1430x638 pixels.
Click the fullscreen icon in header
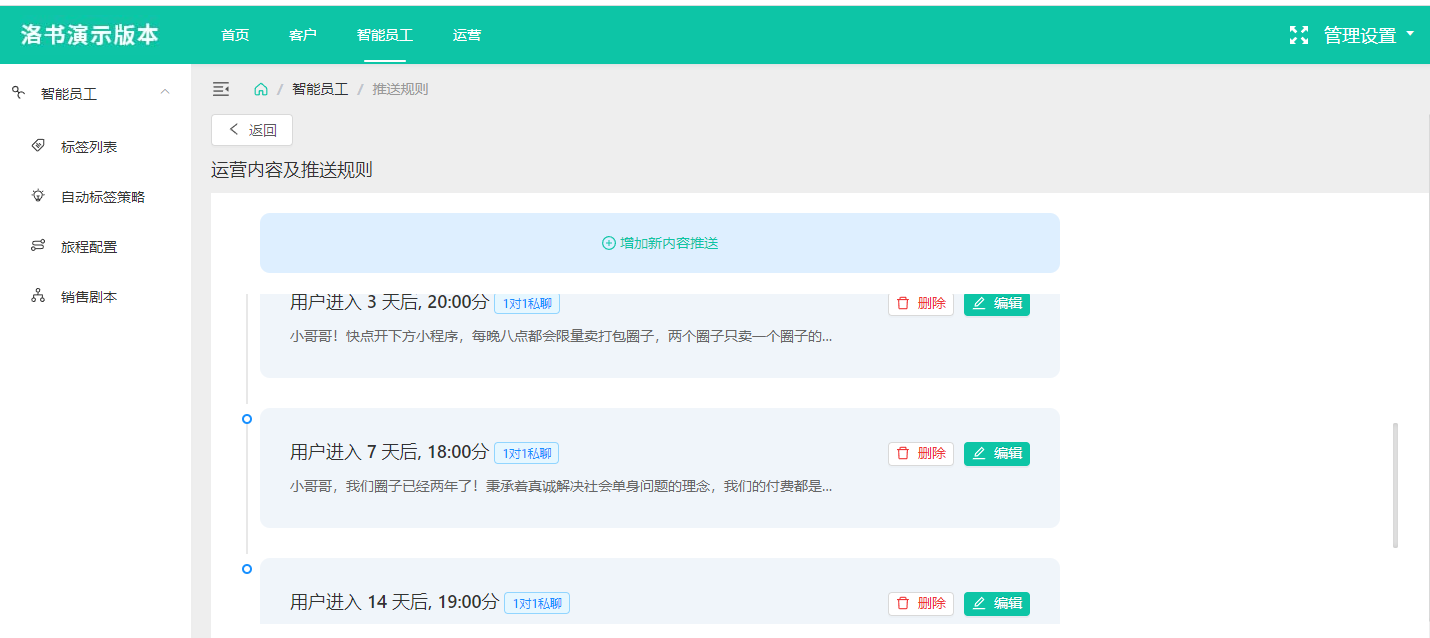click(1298, 35)
